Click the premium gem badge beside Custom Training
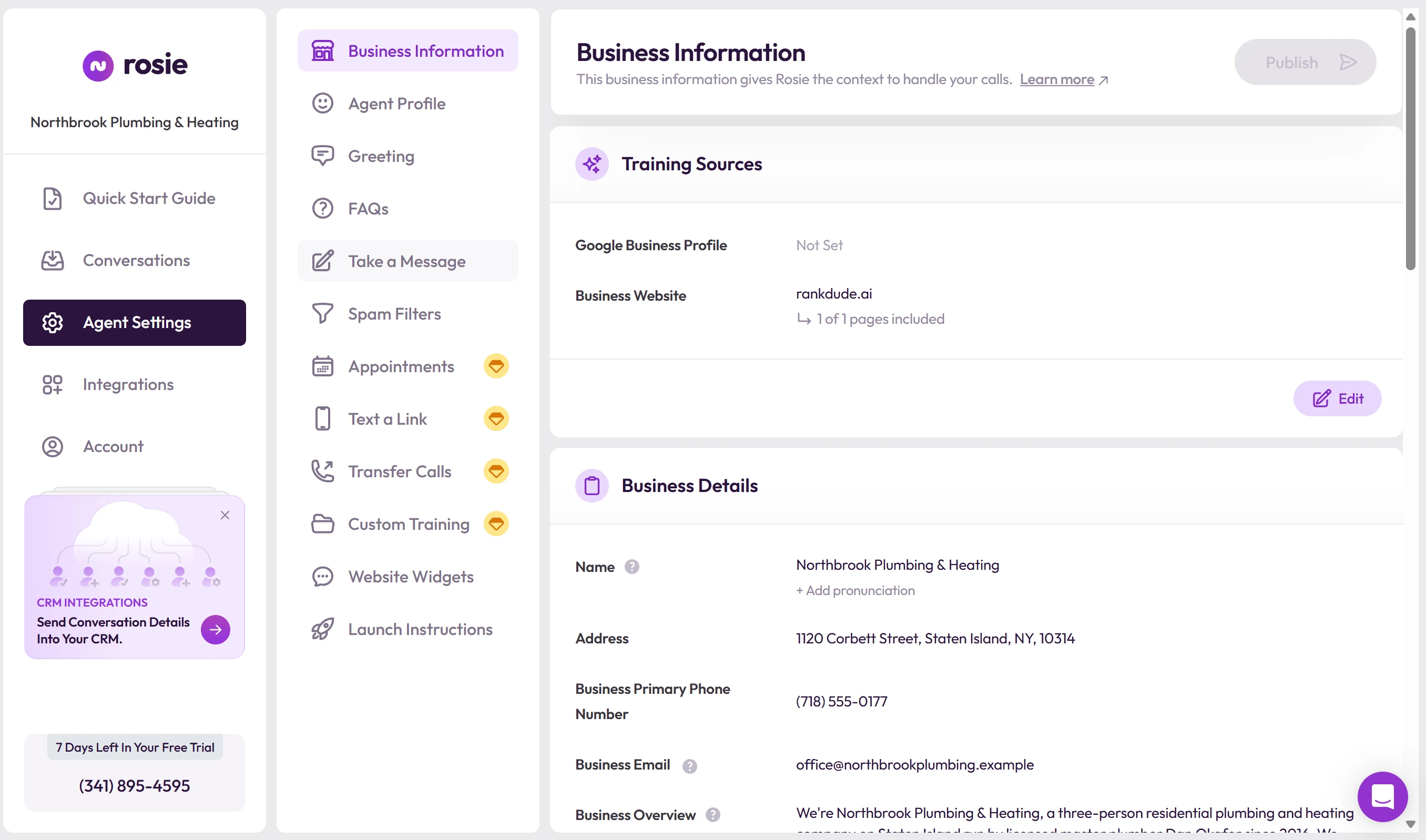1426x840 pixels. 496,524
